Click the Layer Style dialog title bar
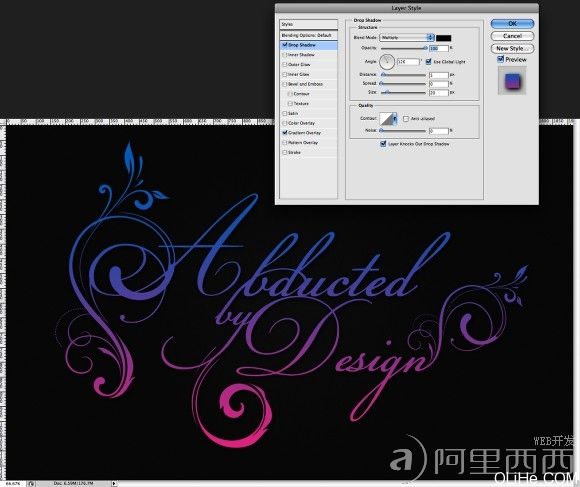 pos(407,8)
